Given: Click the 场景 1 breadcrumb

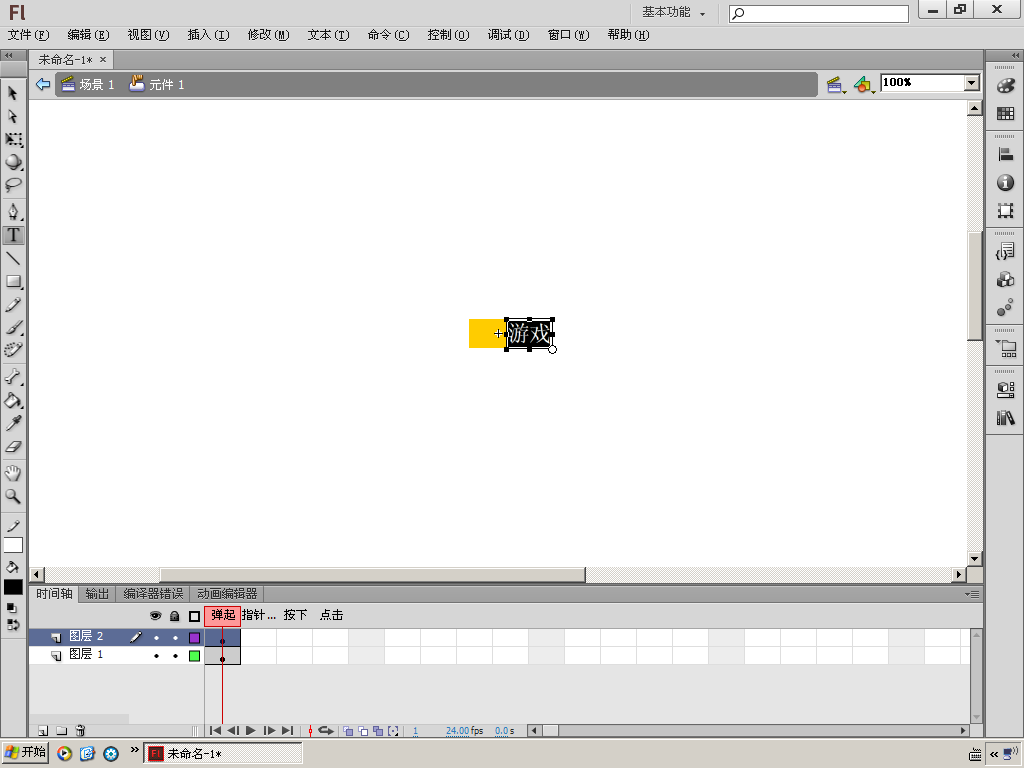Looking at the screenshot, I should coord(88,84).
